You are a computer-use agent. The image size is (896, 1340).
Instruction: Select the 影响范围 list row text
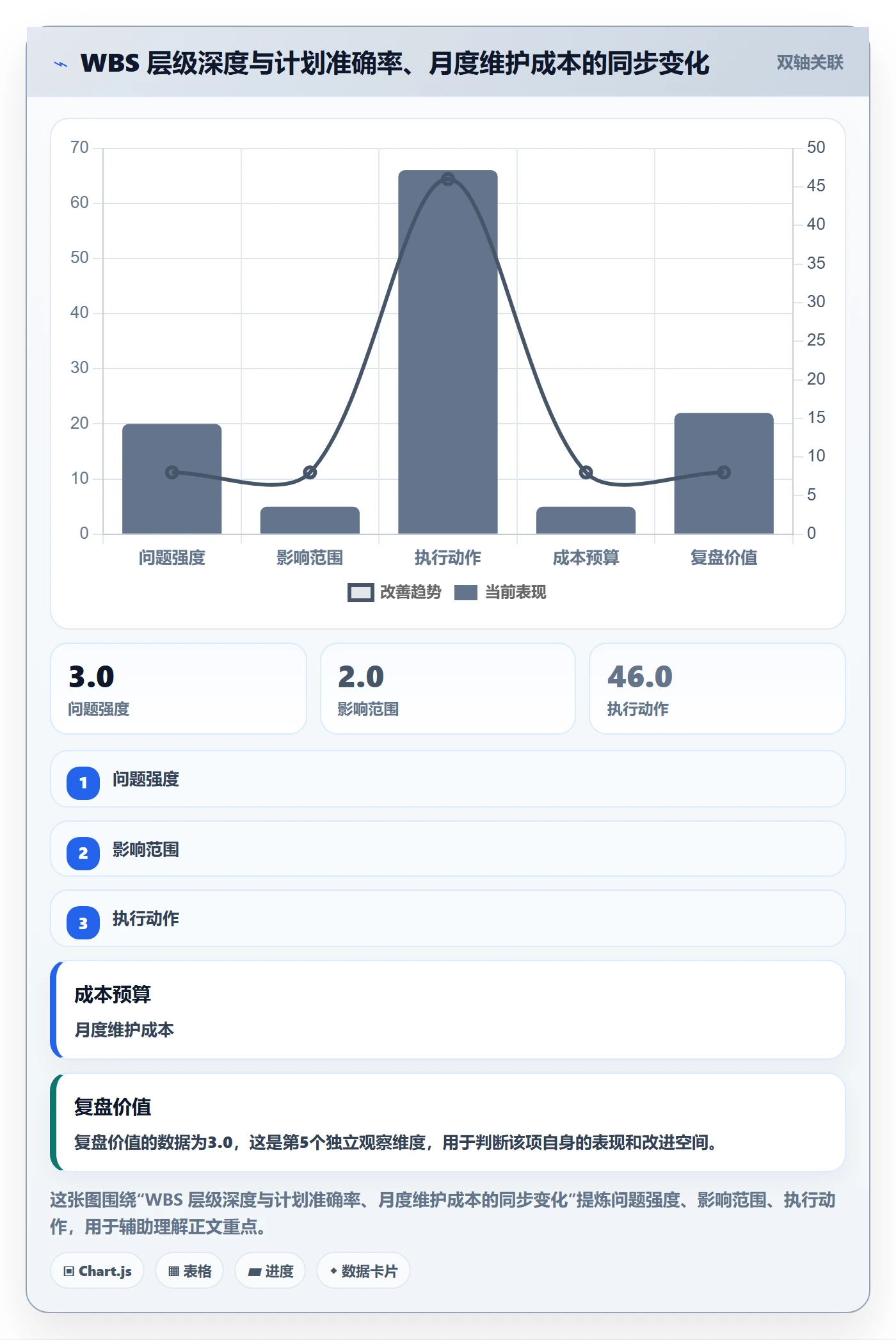146,850
